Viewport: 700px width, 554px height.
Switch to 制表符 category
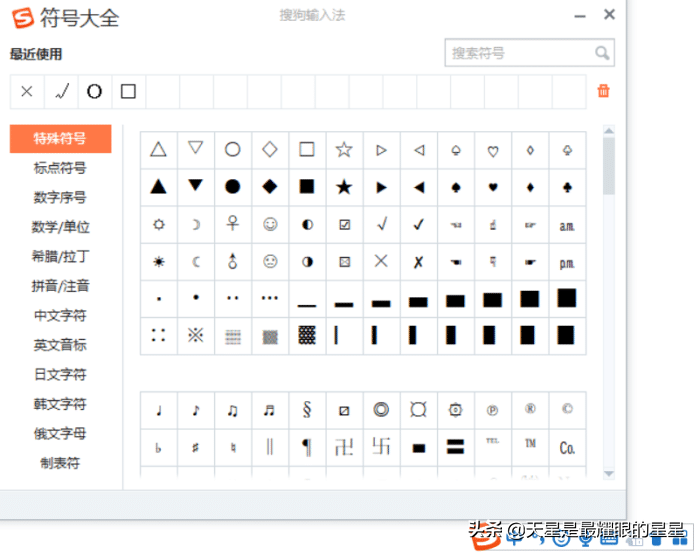click(x=60, y=463)
